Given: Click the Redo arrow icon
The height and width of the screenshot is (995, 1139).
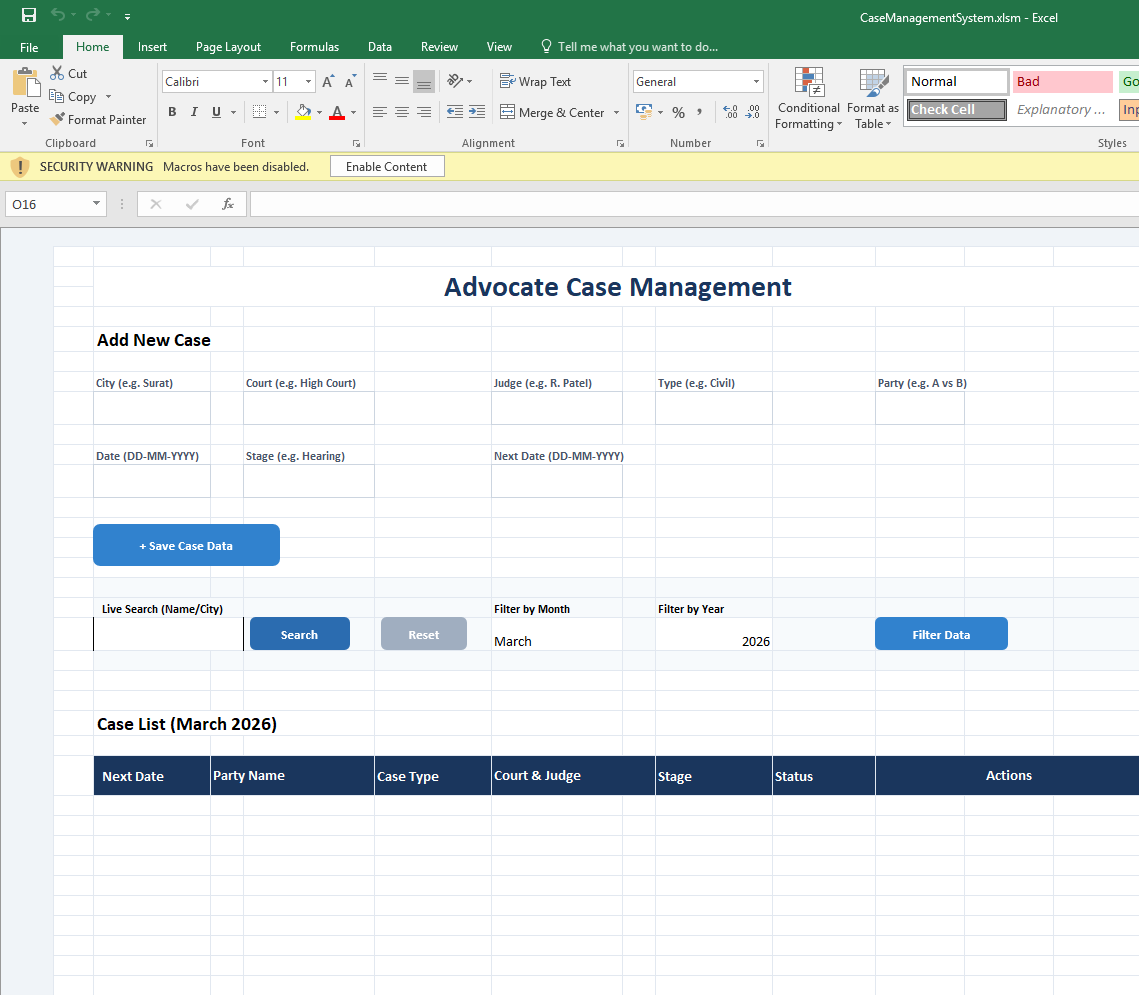Looking at the screenshot, I should coord(93,15).
